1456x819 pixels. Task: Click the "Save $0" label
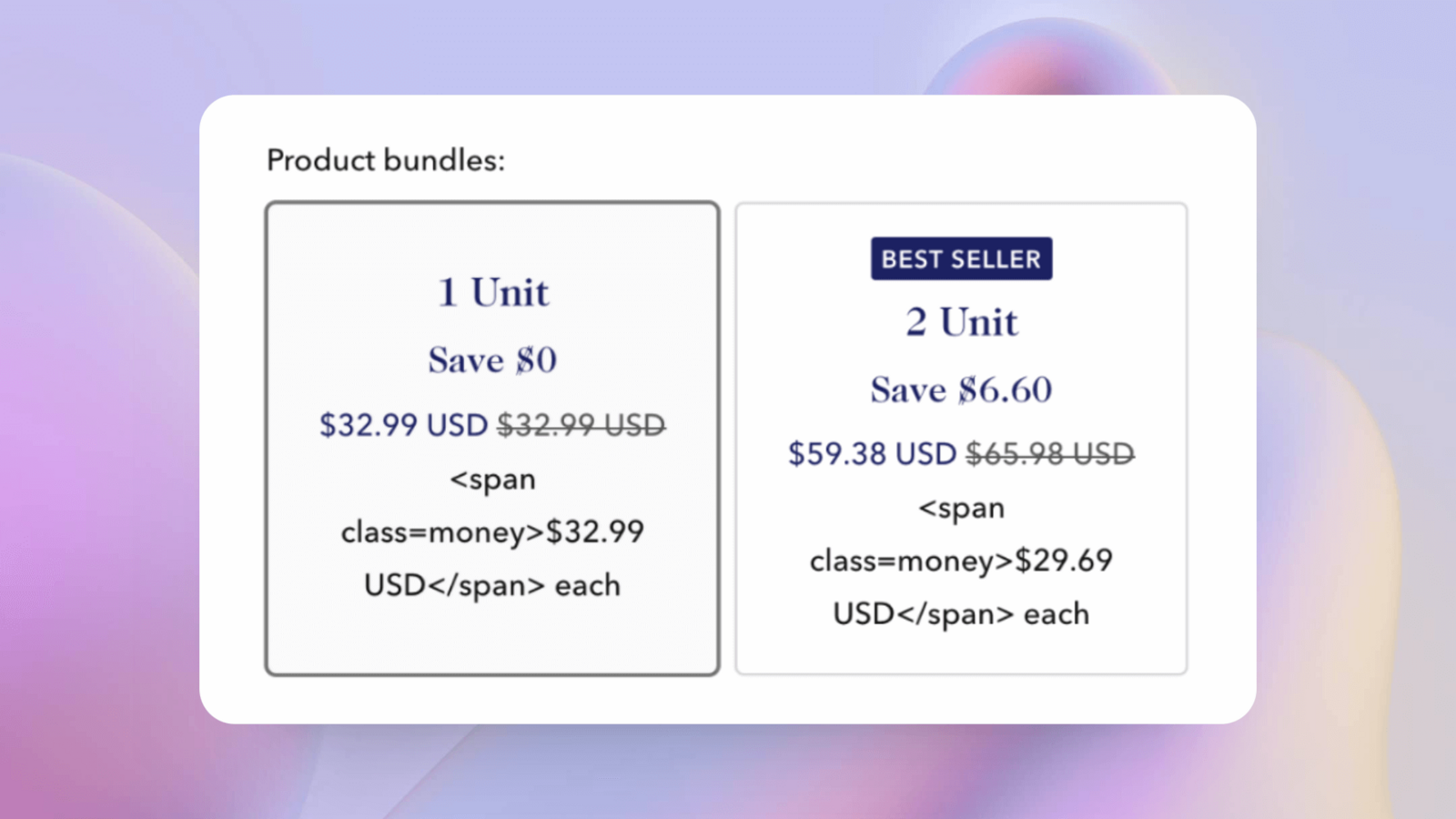492,360
